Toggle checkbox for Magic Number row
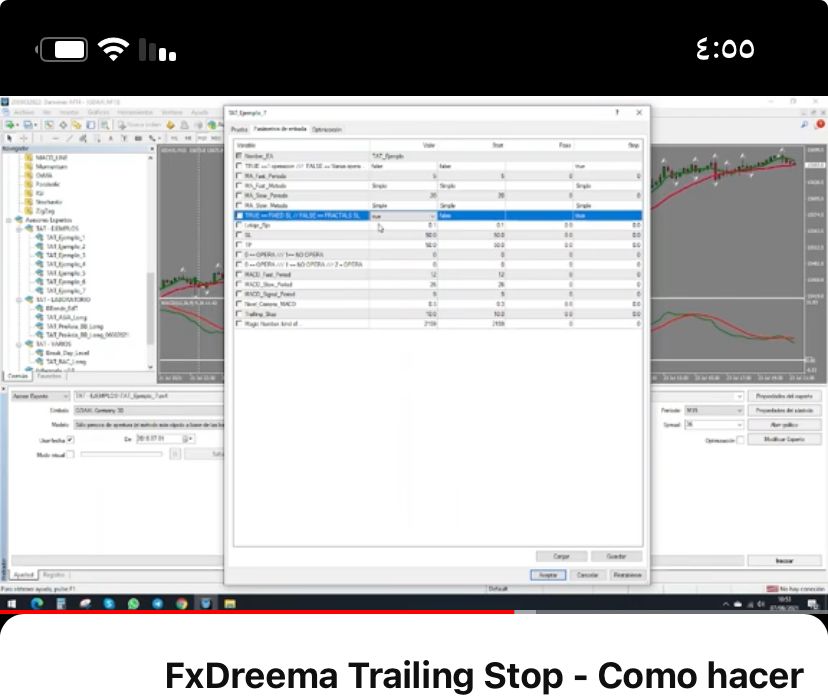828x698 pixels. [239, 324]
